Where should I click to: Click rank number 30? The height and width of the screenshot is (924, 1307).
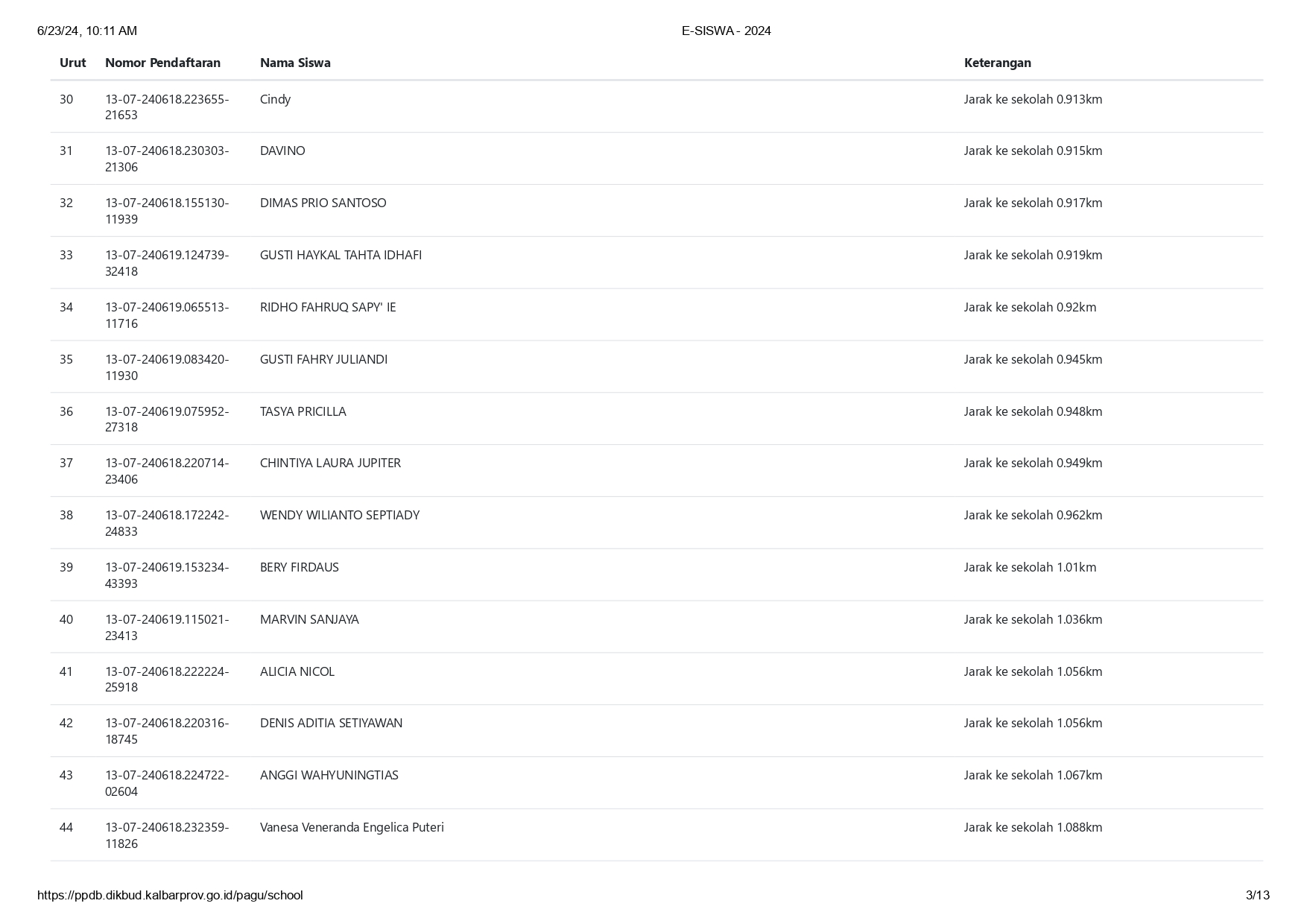tap(66, 99)
